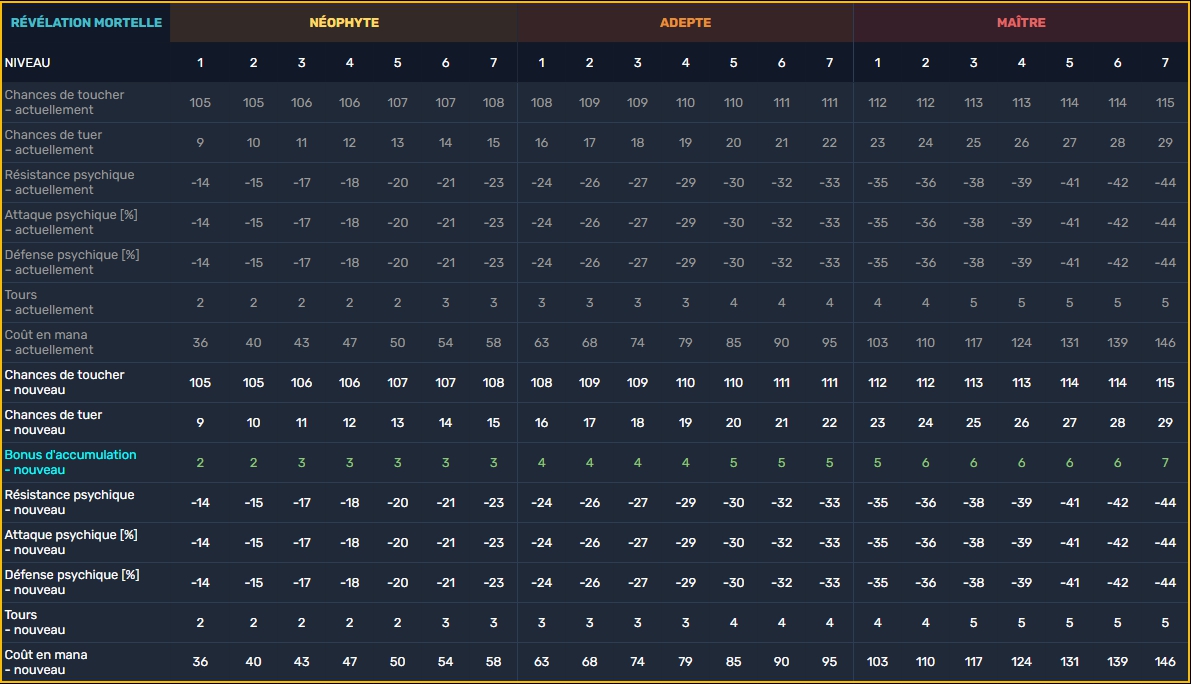Click the 'Attaque psychique [%] – actuellement' row label
Viewport: 1191px width, 684px height.
tap(71, 222)
